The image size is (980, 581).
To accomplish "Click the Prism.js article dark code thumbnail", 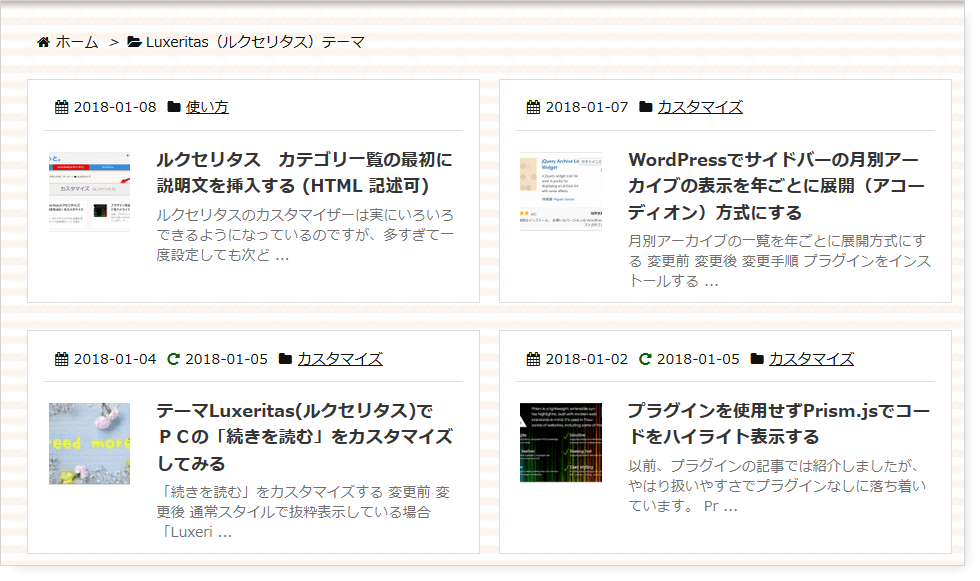I will [x=560, y=442].
